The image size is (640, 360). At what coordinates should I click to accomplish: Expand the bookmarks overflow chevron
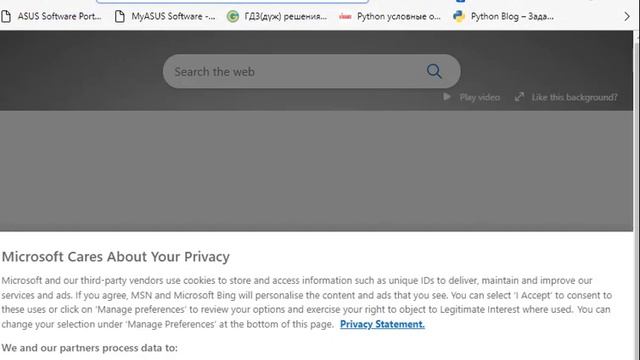point(627,17)
